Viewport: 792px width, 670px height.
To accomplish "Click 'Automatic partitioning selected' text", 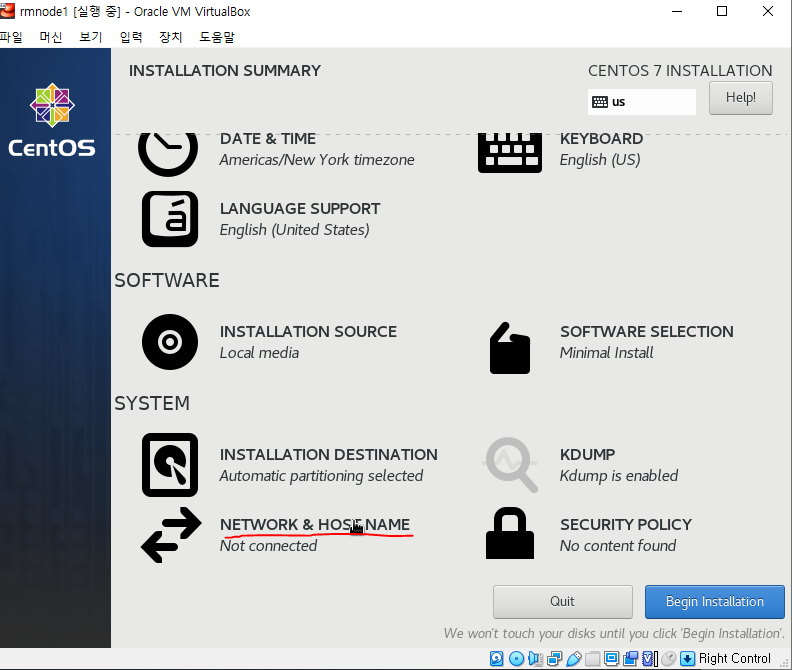I will pos(321,476).
